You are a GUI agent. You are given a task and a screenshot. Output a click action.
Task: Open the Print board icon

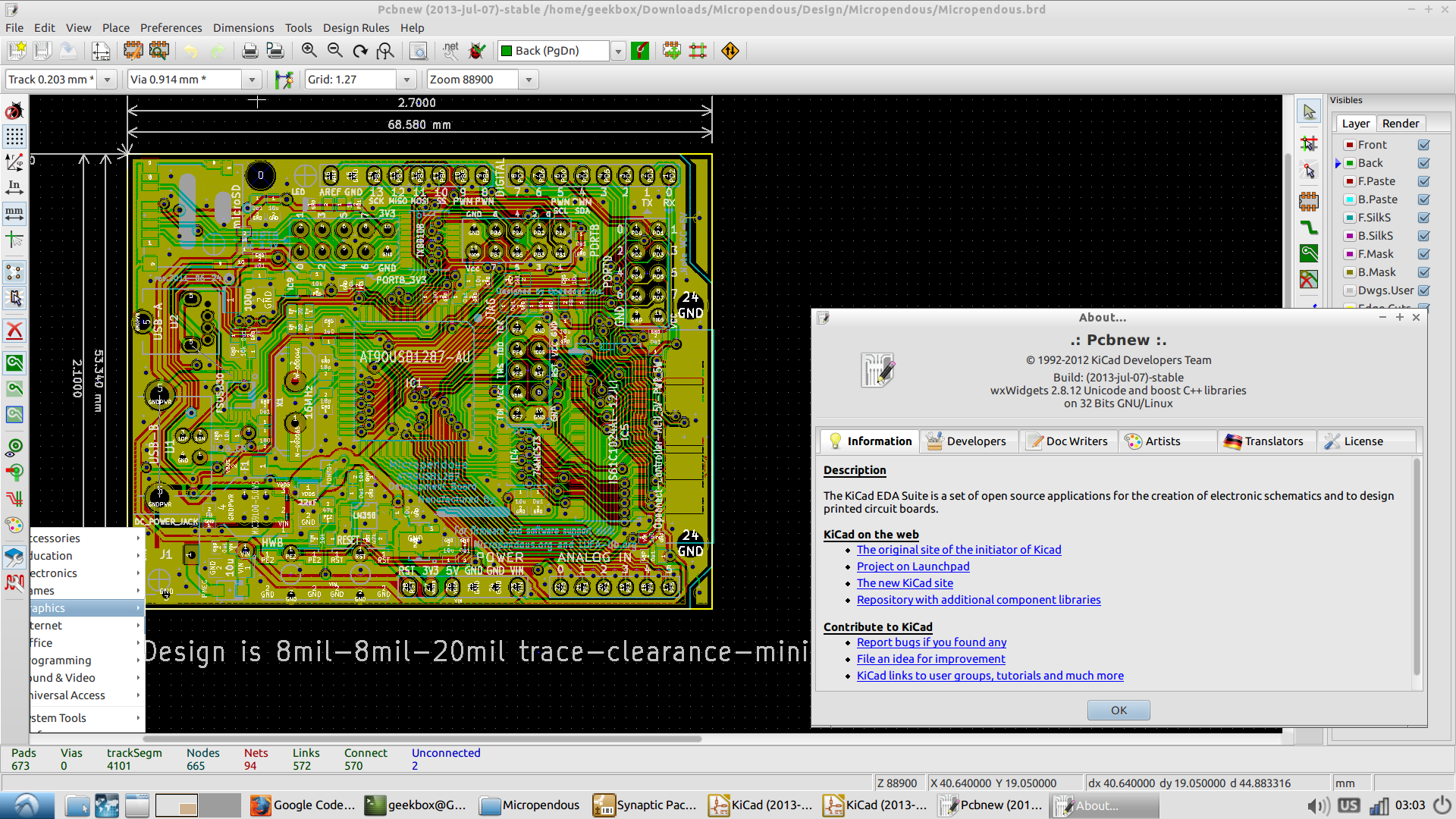tap(250, 50)
